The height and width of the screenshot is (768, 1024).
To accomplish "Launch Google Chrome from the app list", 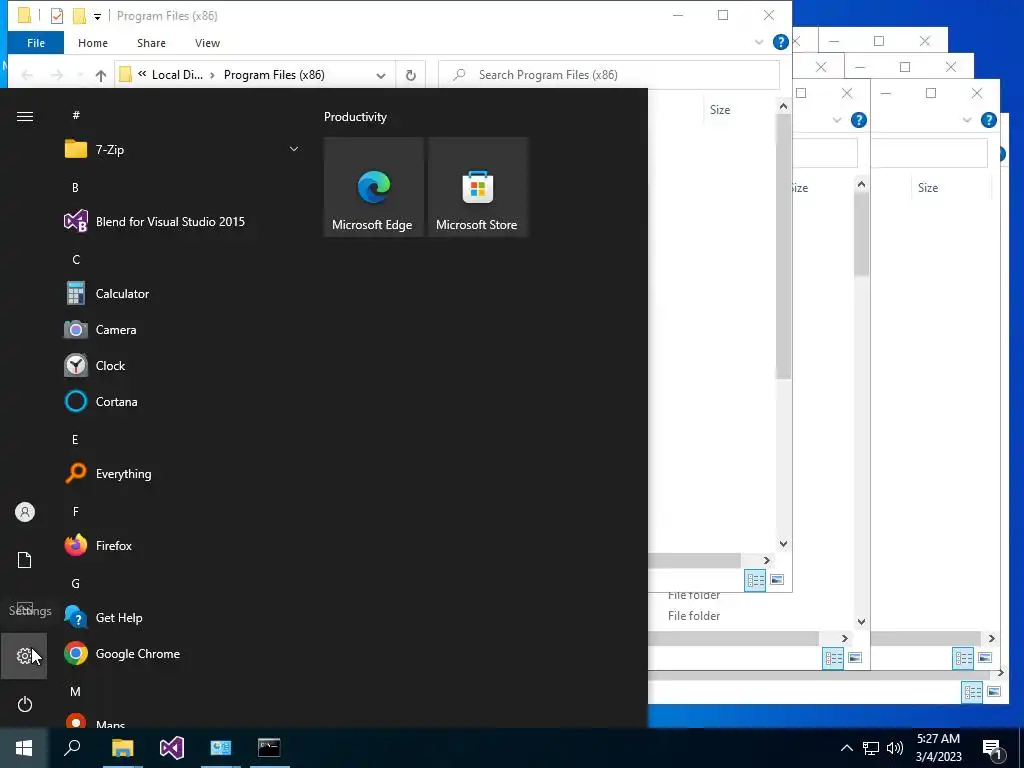I will (x=123, y=654).
